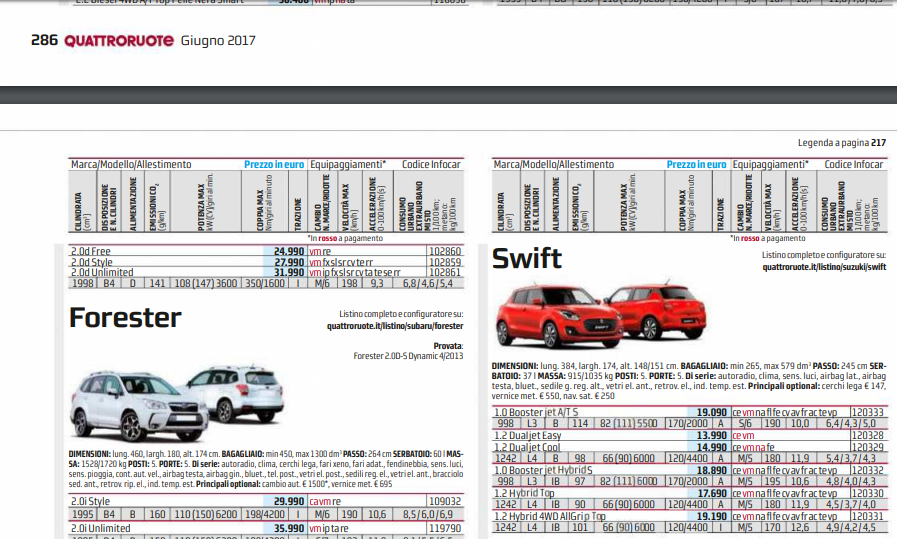This screenshot has width=897, height=539.
Task: Click 'Prezzo in euro' header above Forester listing
Action: (x=274, y=164)
